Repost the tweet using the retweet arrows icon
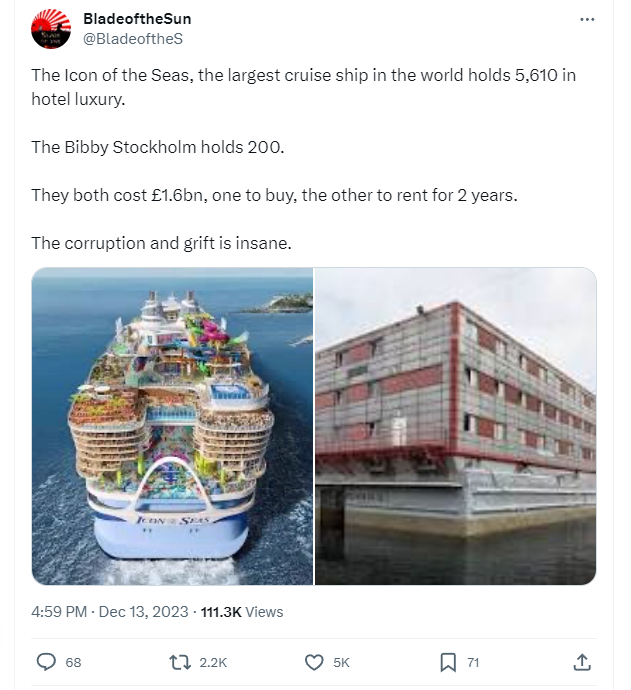Screen dimensions: 631x690 180,662
